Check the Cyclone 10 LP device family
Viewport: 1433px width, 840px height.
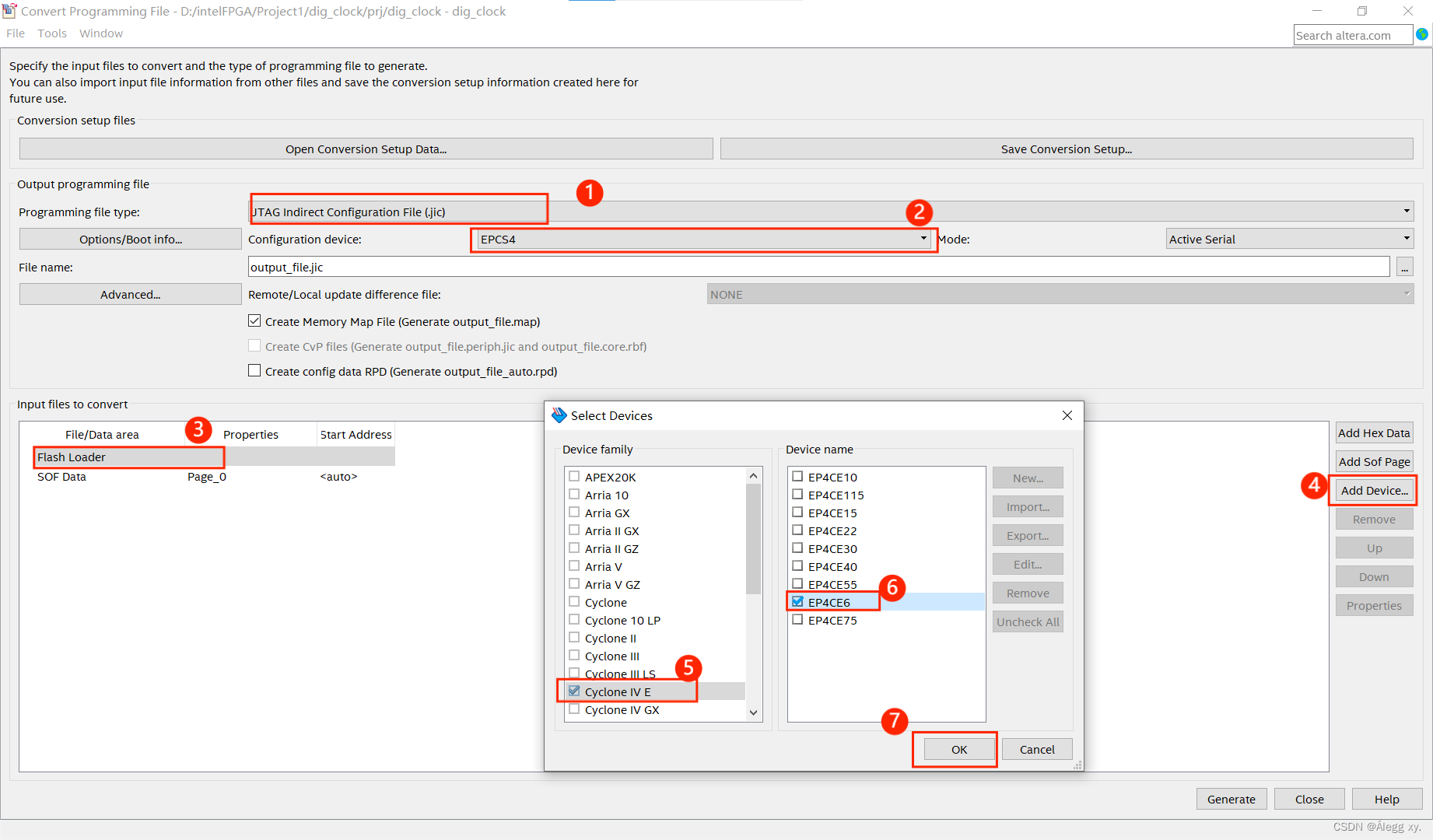[574, 619]
